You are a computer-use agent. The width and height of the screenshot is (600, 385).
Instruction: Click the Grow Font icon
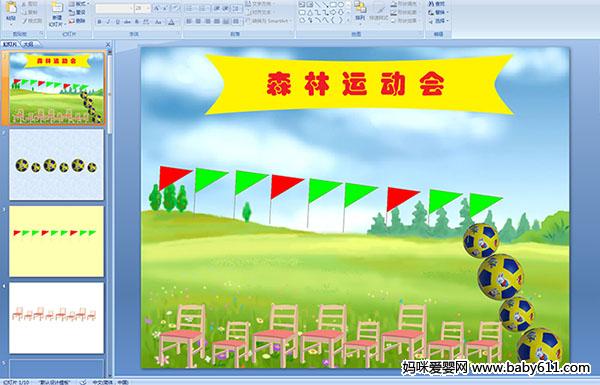click(156, 8)
